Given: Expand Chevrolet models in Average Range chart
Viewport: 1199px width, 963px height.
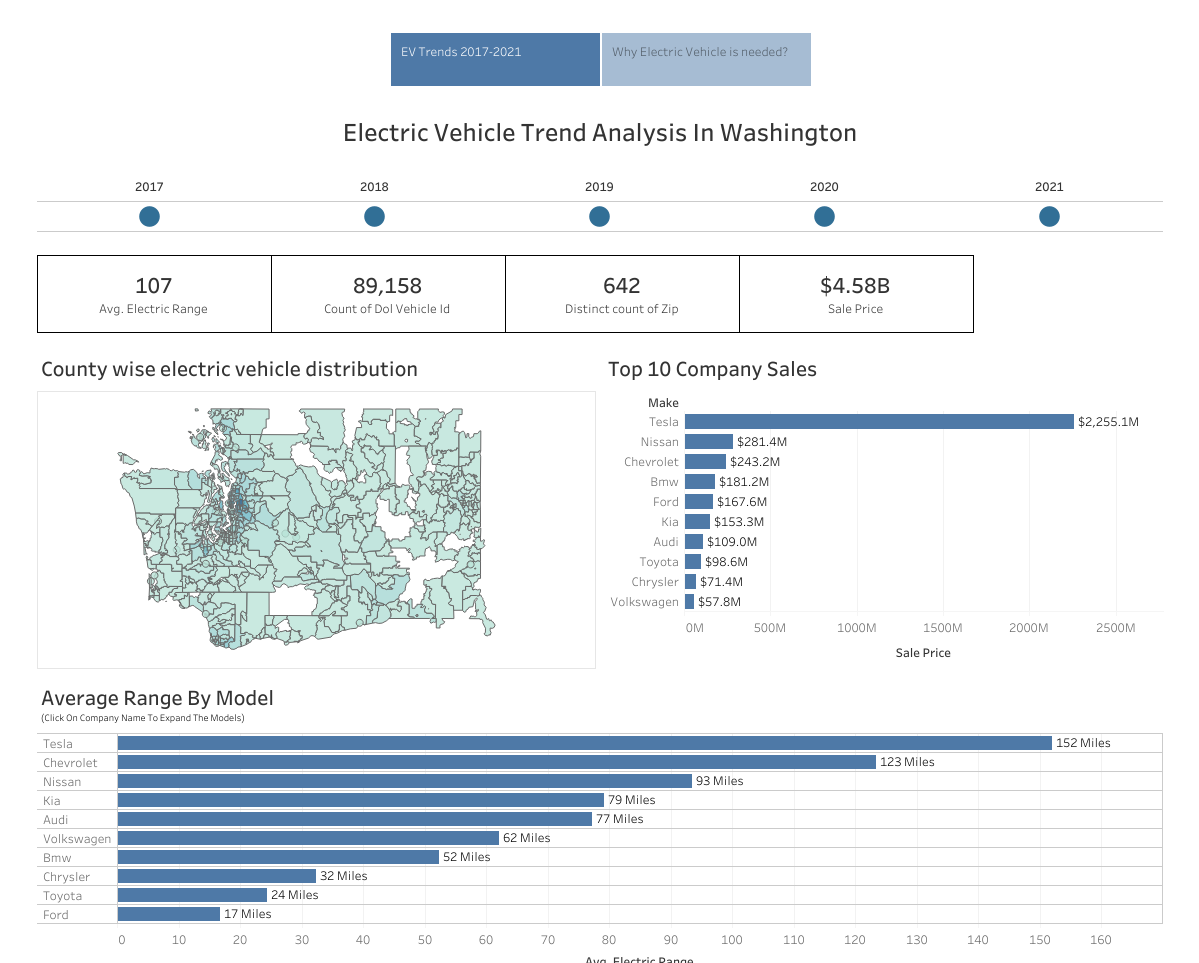Looking at the screenshot, I should click(x=70, y=763).
